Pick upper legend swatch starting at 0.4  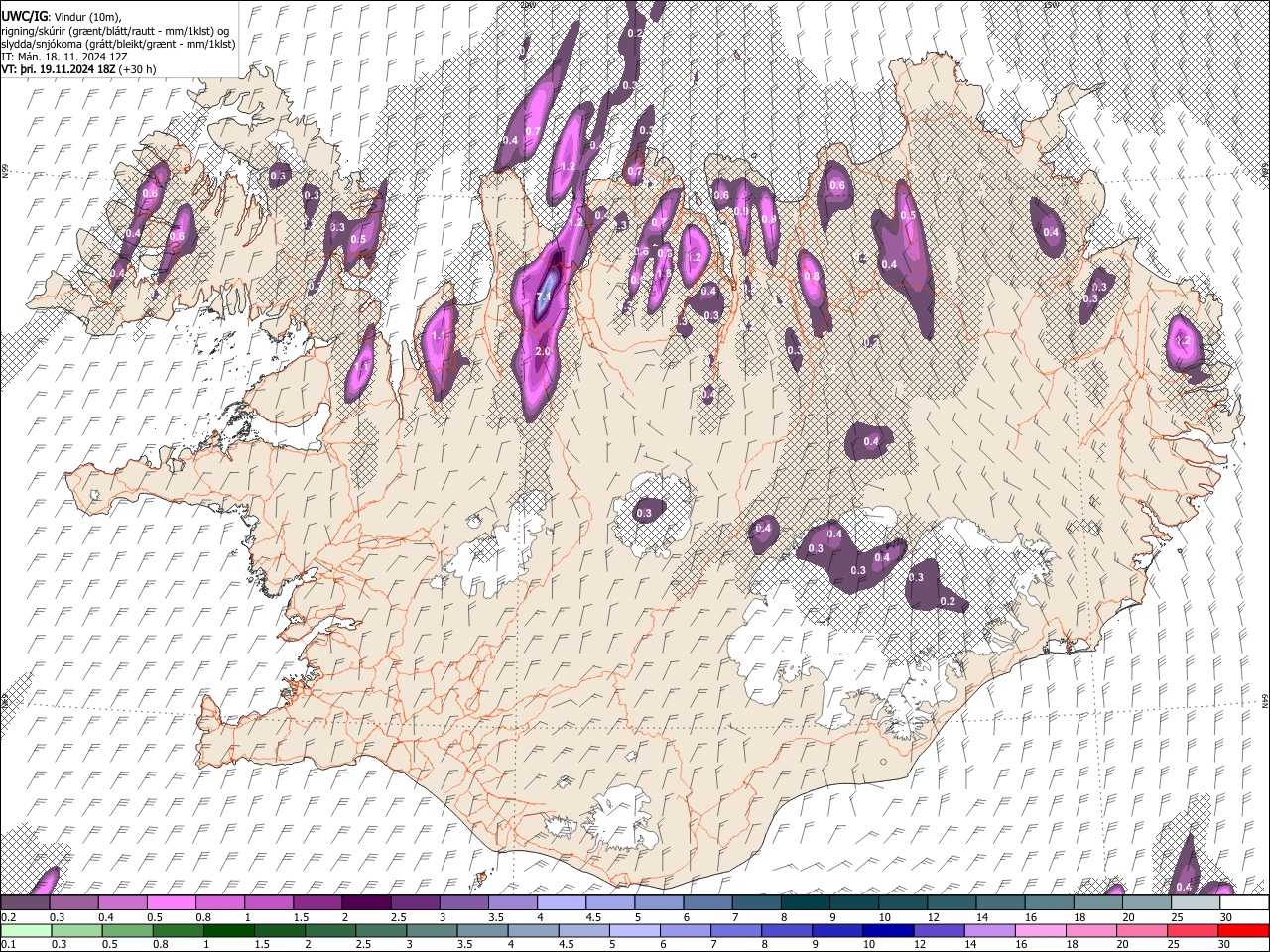[122, 903]
